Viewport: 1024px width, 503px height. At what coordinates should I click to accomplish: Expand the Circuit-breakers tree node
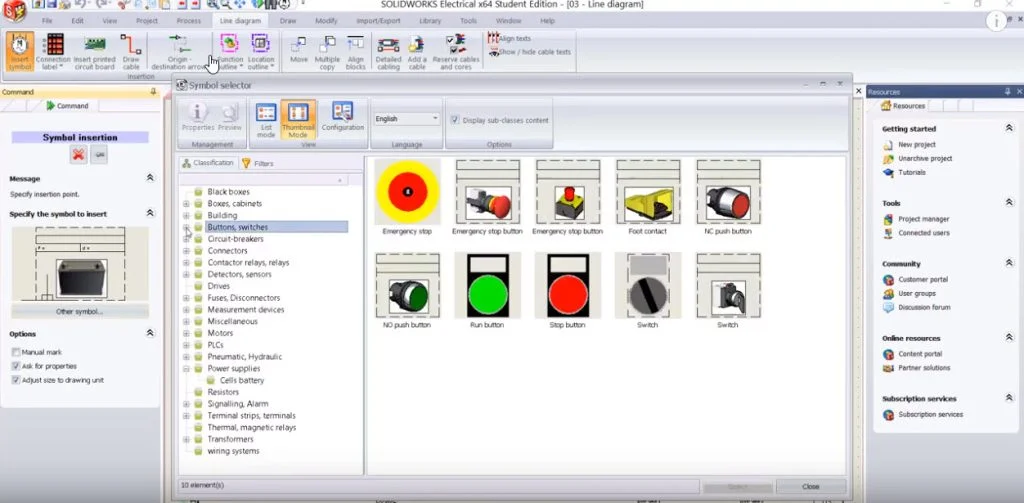(x=186, y=239)
